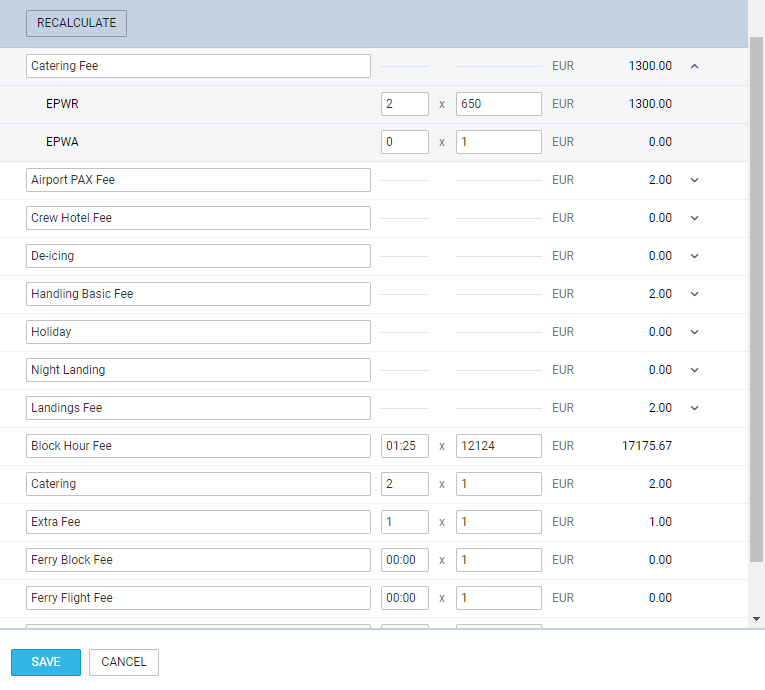The height and width of the screenshot is (690, 765).
Task: Focus the Ferry Flight Fee rate field
Action: [499, 599]
